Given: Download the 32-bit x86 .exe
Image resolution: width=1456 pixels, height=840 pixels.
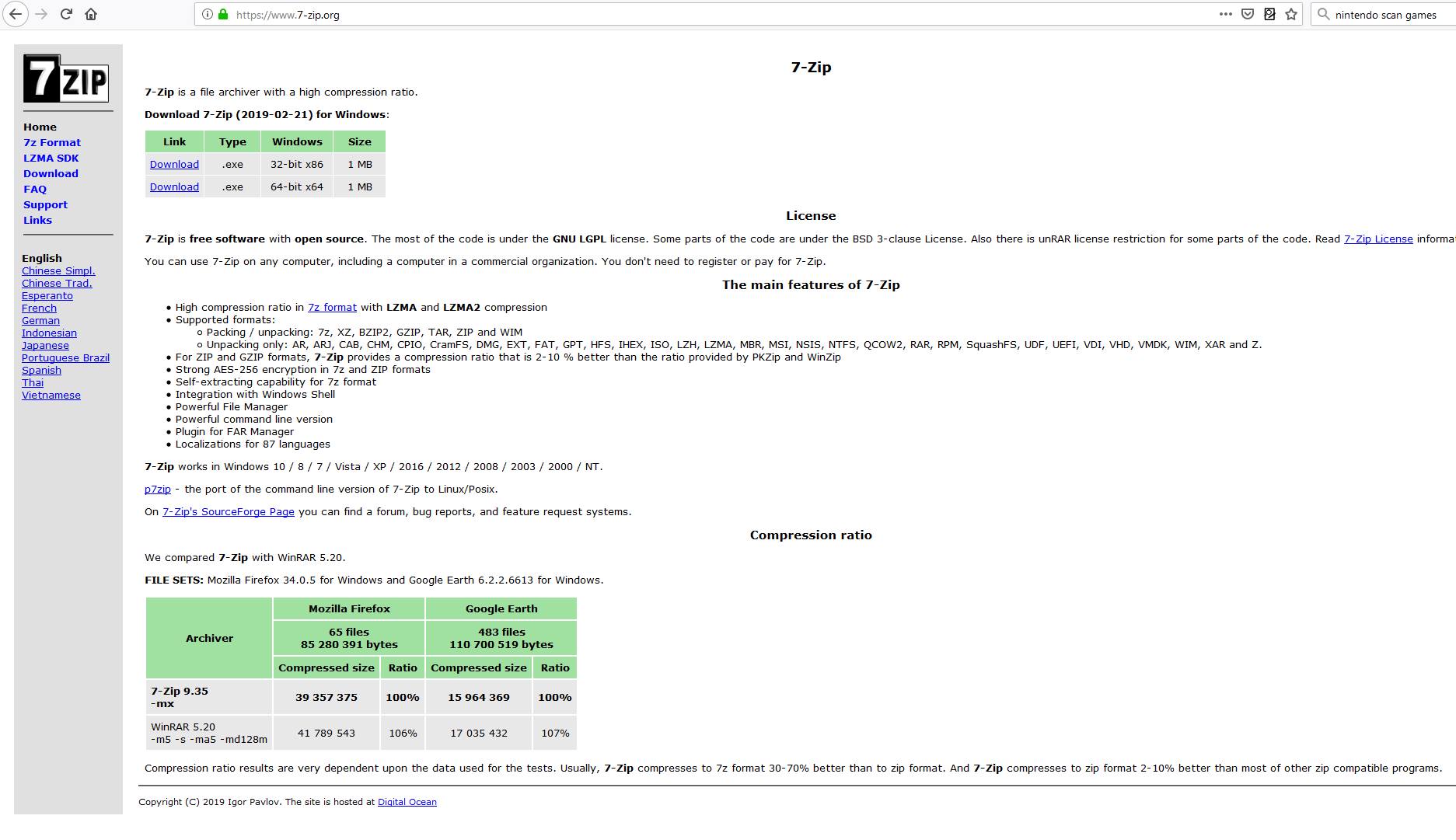Looking at the screenshot, I should click(x=174, y=164).
